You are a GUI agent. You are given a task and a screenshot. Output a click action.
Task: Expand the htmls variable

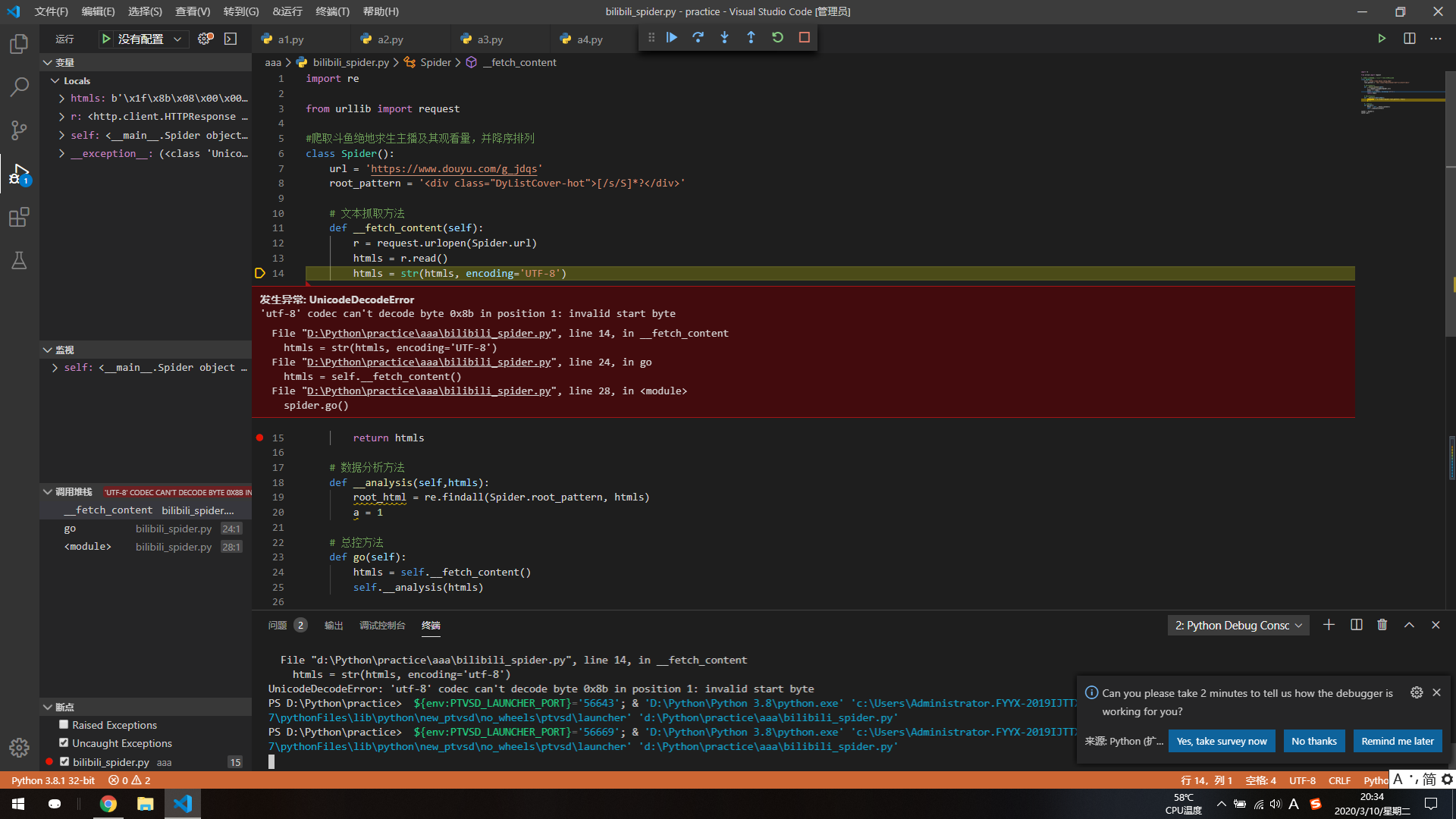(x=61, y=99)
